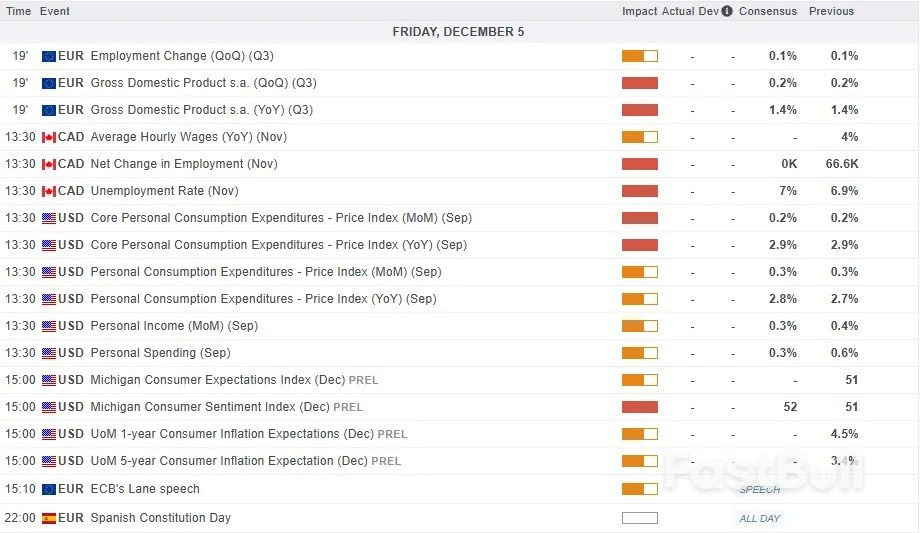Open Core Personal Consumption Expenditures (MoM) event
This screenshot has height=533, width=920.
[x=280, y=218]
